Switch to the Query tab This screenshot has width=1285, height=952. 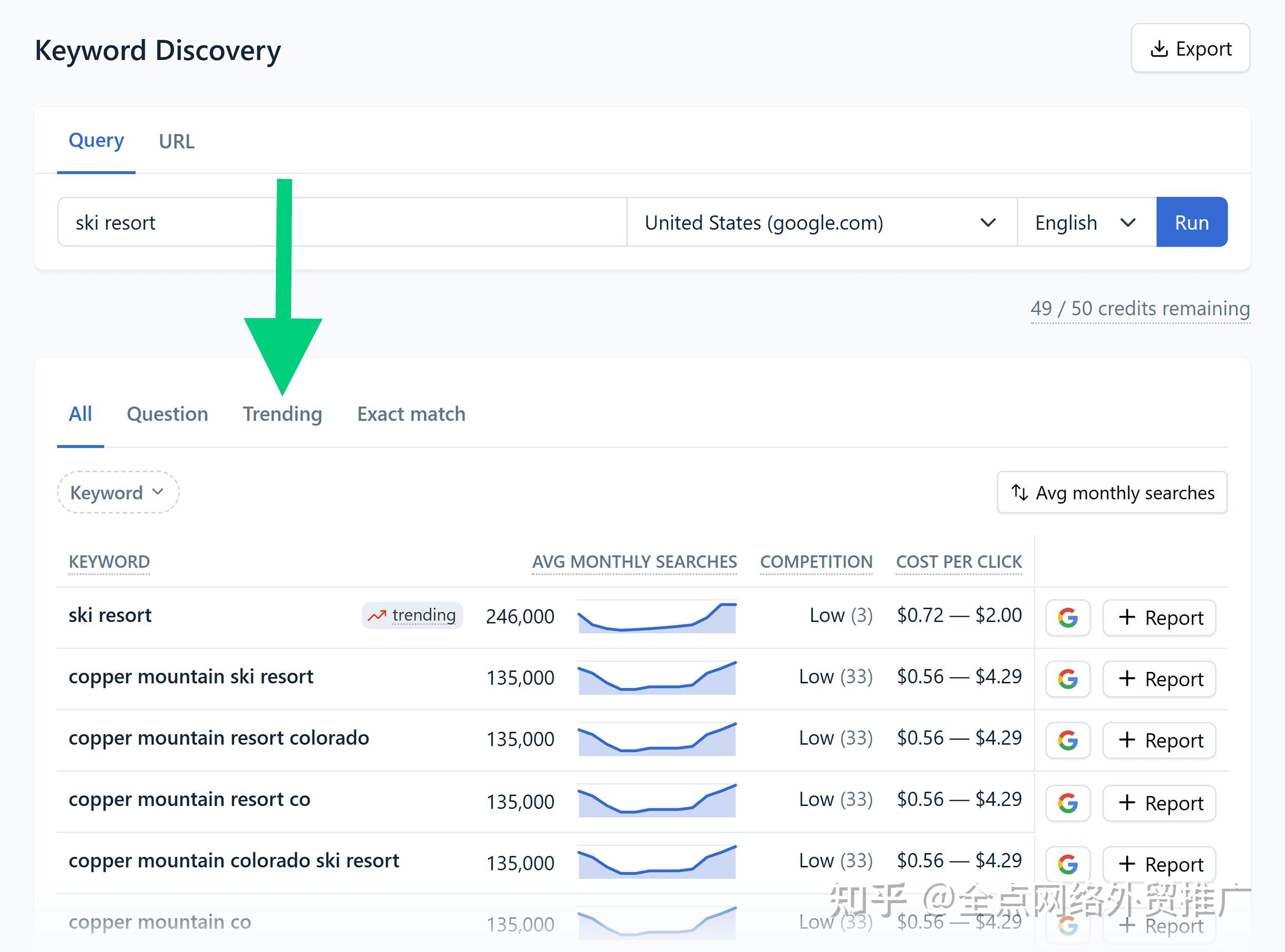[x=96, y=141]
